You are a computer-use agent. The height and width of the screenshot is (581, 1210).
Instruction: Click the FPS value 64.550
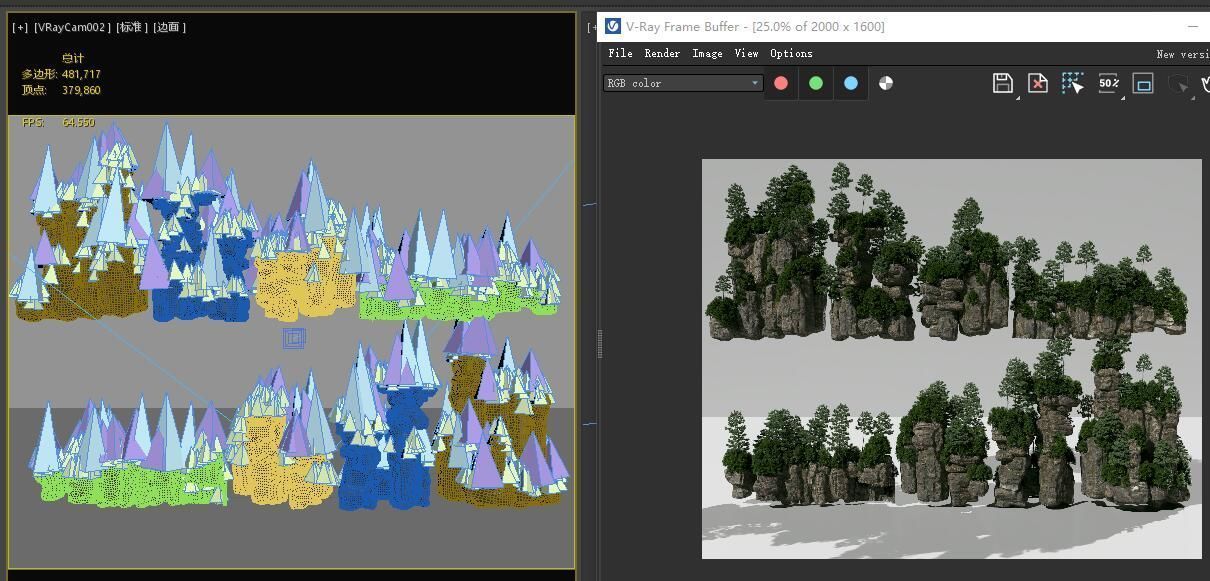pos(78,122)
